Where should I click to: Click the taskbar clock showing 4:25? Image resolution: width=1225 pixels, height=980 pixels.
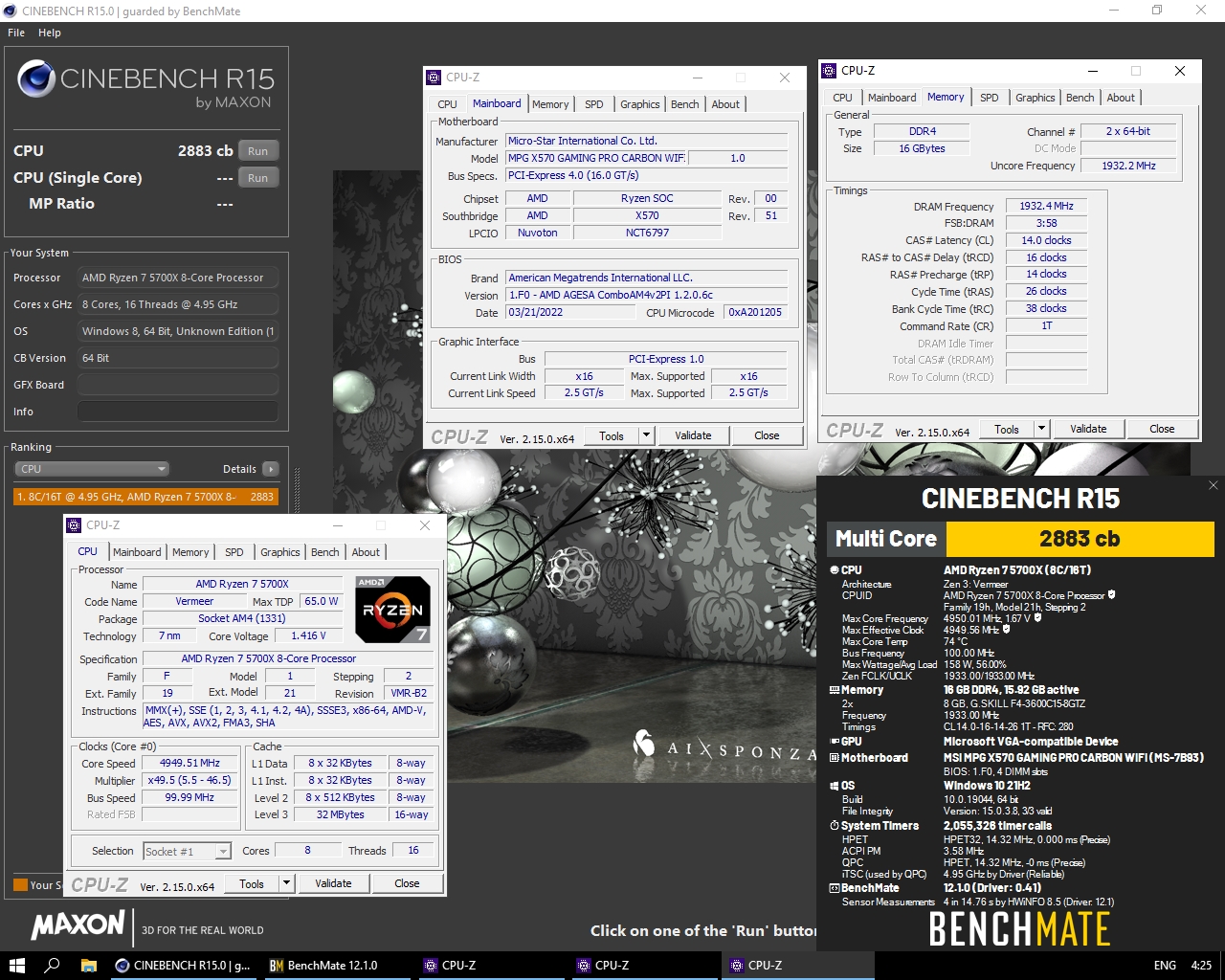[1201, 966]
